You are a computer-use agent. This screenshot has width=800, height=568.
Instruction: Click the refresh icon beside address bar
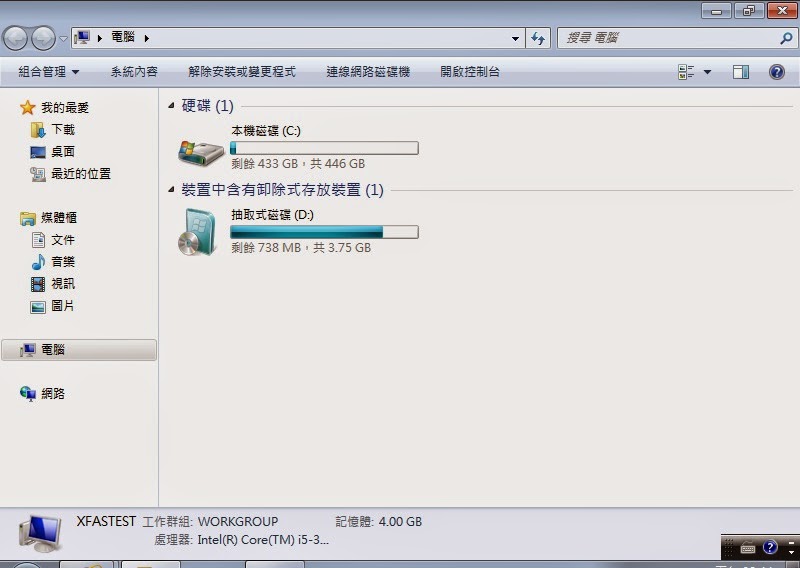pyautogui.click(x=538, y=38)
